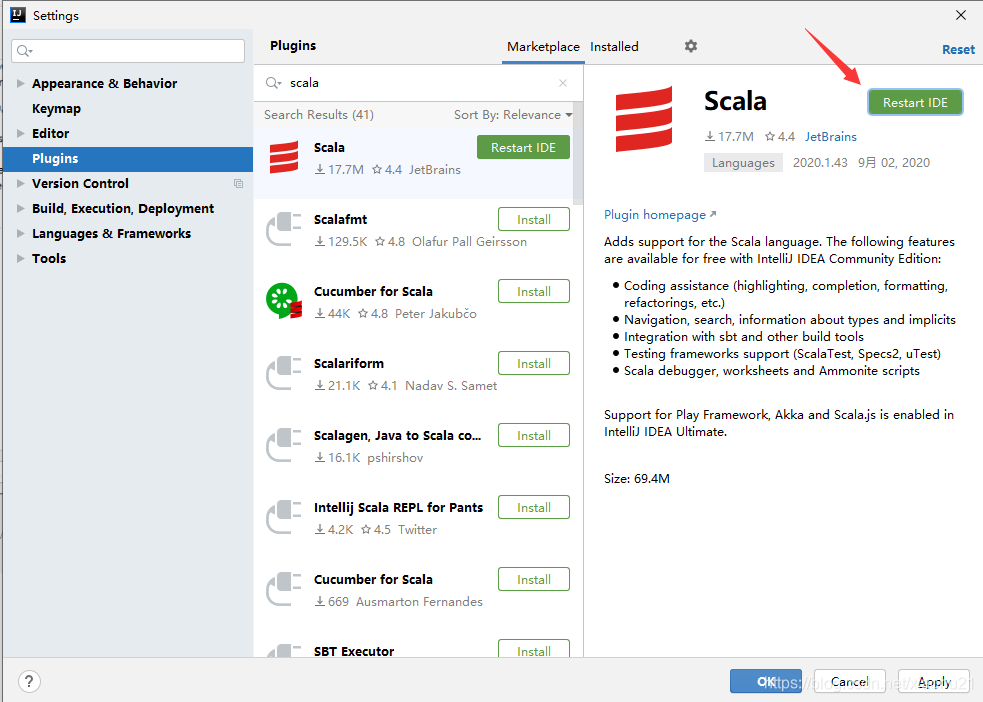The image size is (983, 702).
Task: Click the Scalariform plugin placeholder icon
Action: (x=284, y=373)
